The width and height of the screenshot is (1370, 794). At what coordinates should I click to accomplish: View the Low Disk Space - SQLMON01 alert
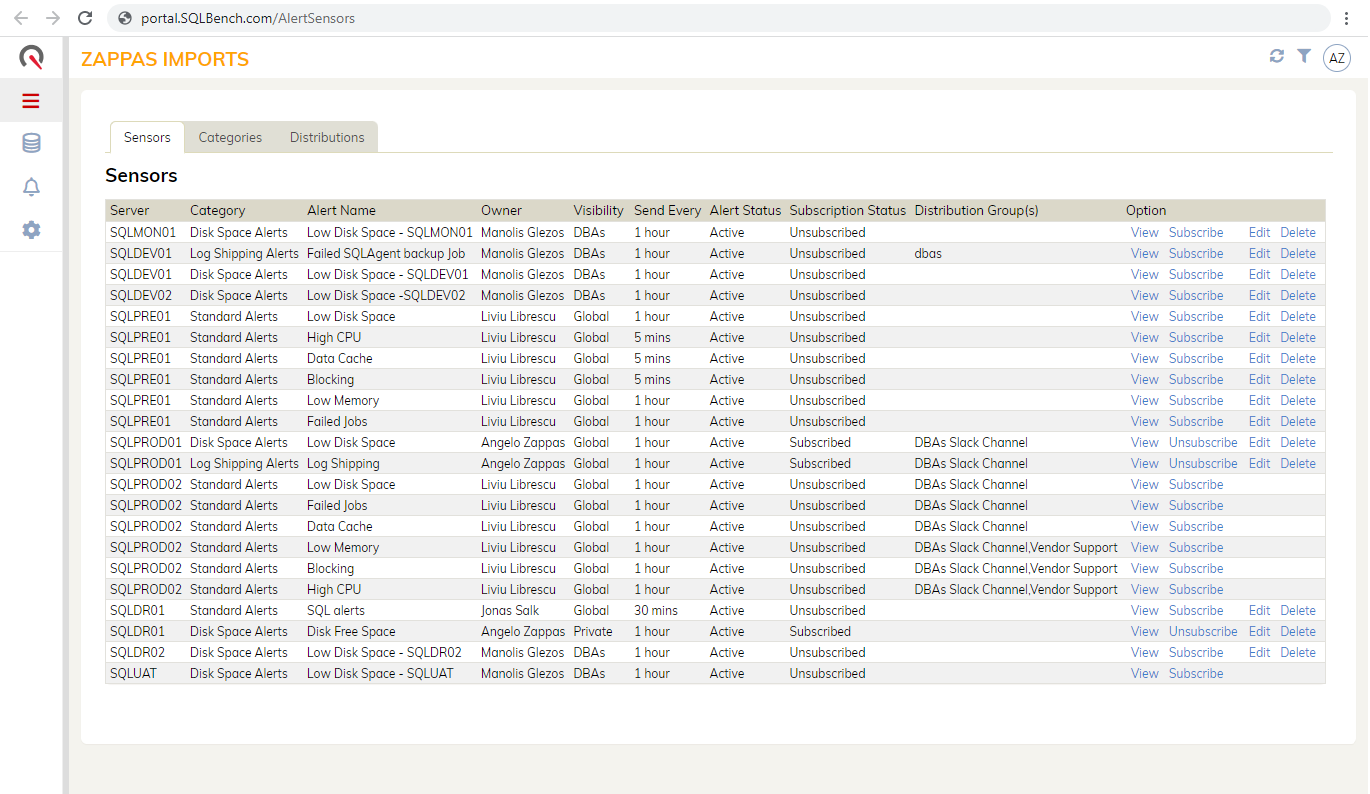click(1144, 232)
